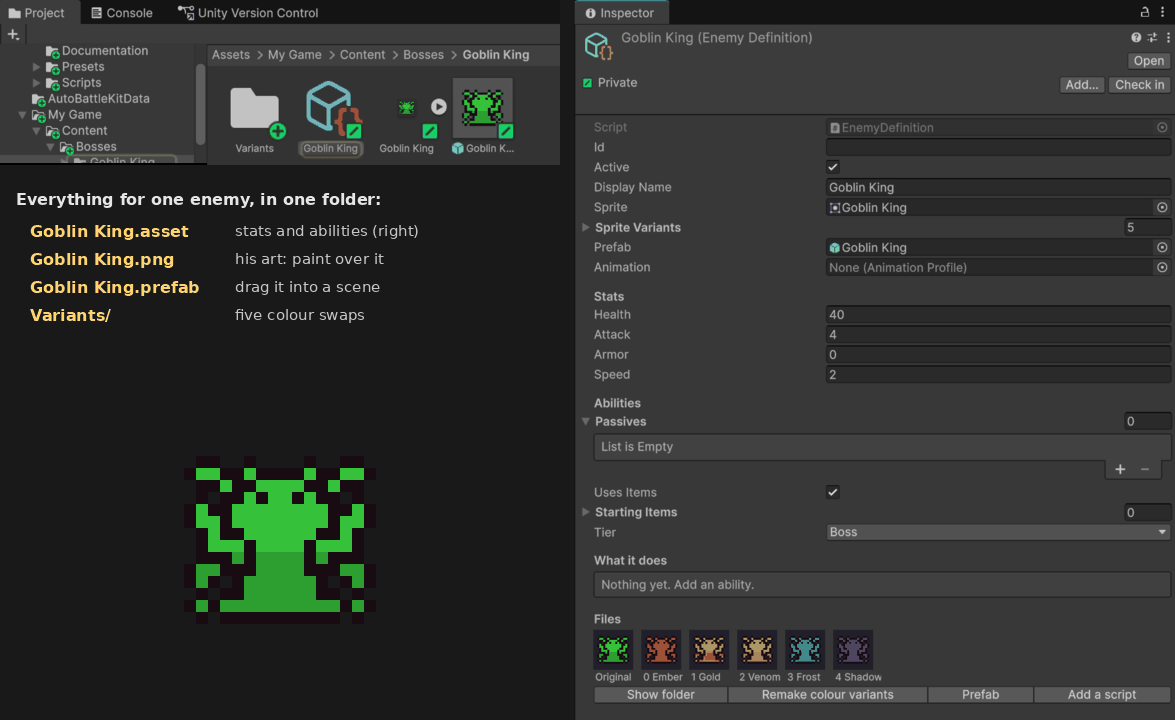
Task: Collapse the Passives list
Action: pos(586,422)
